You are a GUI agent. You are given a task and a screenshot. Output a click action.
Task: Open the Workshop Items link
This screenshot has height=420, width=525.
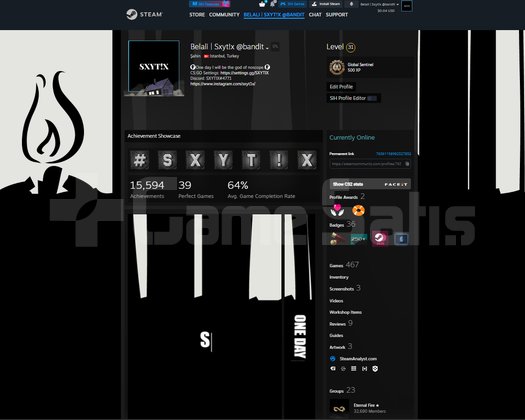[346, 312]
